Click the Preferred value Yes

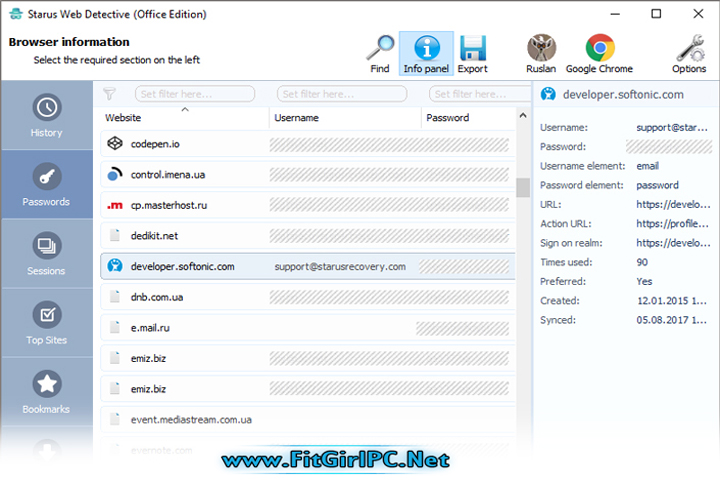pyautogui.click(x=644, y=282)
